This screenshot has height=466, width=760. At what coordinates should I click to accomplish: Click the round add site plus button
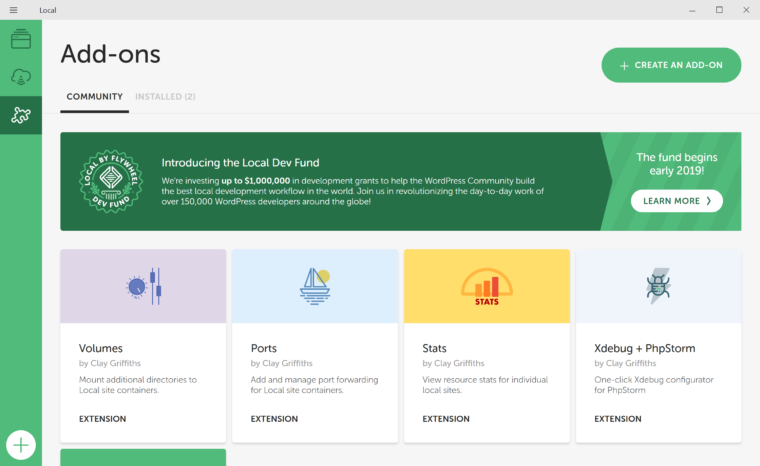(21, 445)
